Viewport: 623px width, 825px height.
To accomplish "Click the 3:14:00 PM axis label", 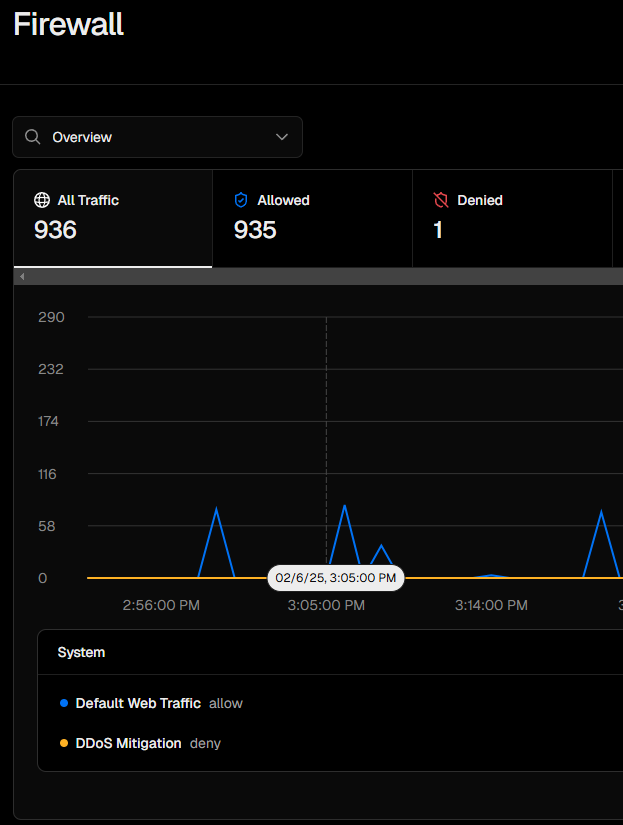I will tap(491, 605).
